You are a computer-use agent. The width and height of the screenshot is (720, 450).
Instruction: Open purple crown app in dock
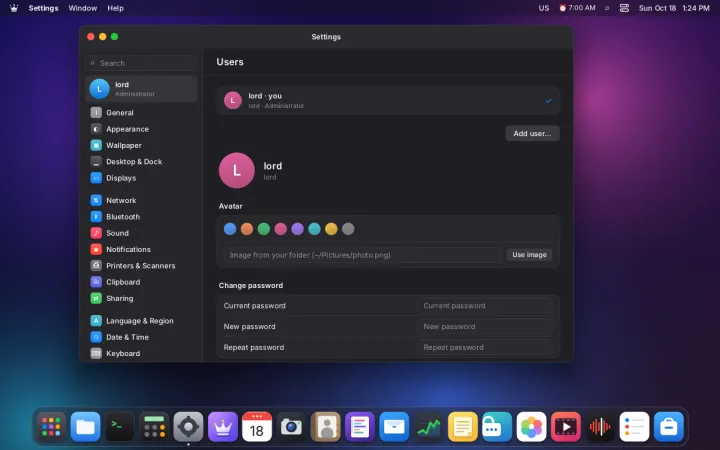coord(223,427)
